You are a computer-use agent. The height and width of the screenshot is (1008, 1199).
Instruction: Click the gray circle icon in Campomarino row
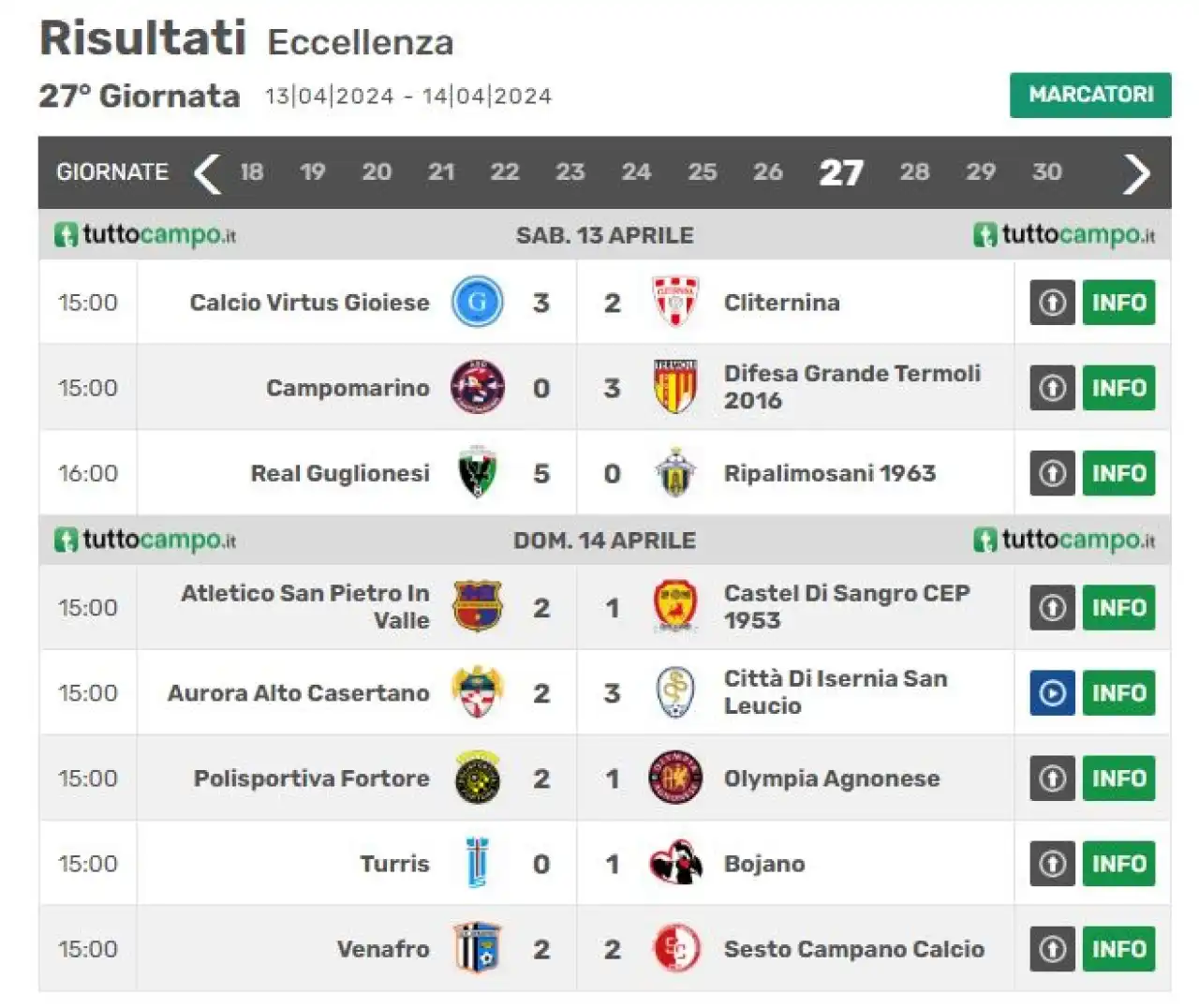(1052, 388)
